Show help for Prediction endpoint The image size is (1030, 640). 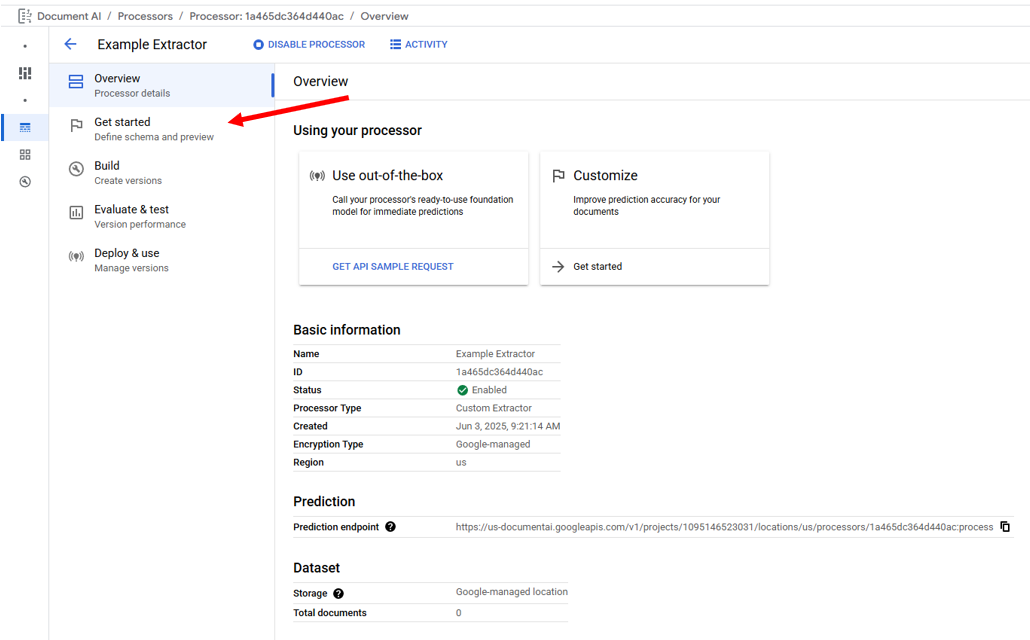click(390, 527)
